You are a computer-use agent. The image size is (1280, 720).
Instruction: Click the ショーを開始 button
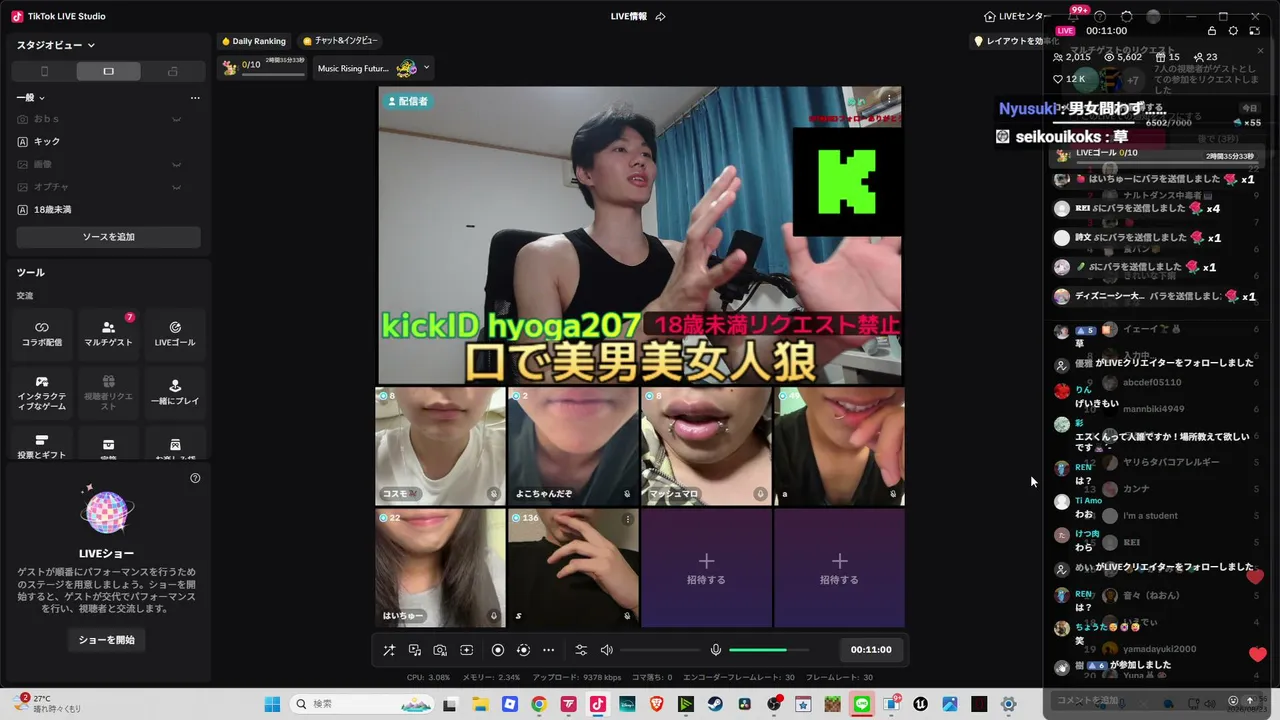tap(108, 640)
